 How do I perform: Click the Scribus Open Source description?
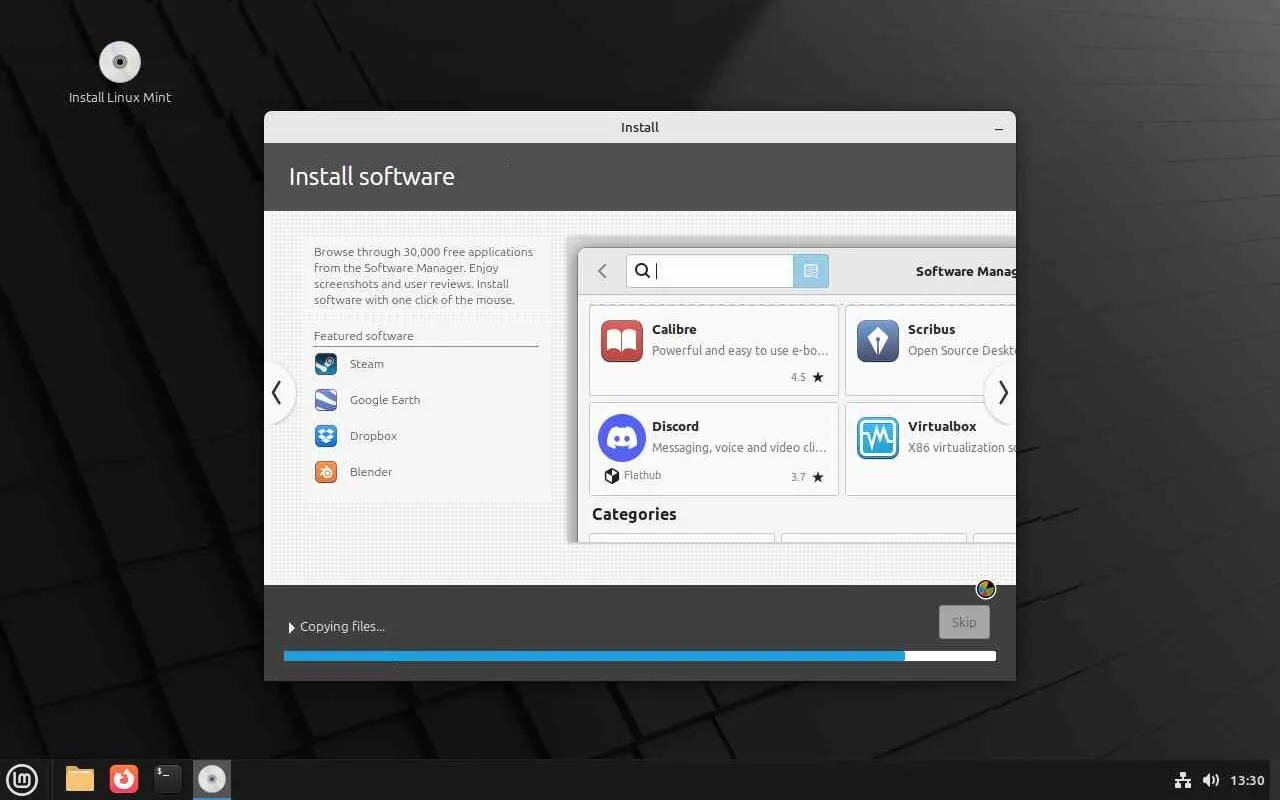[x=961, y=351]
